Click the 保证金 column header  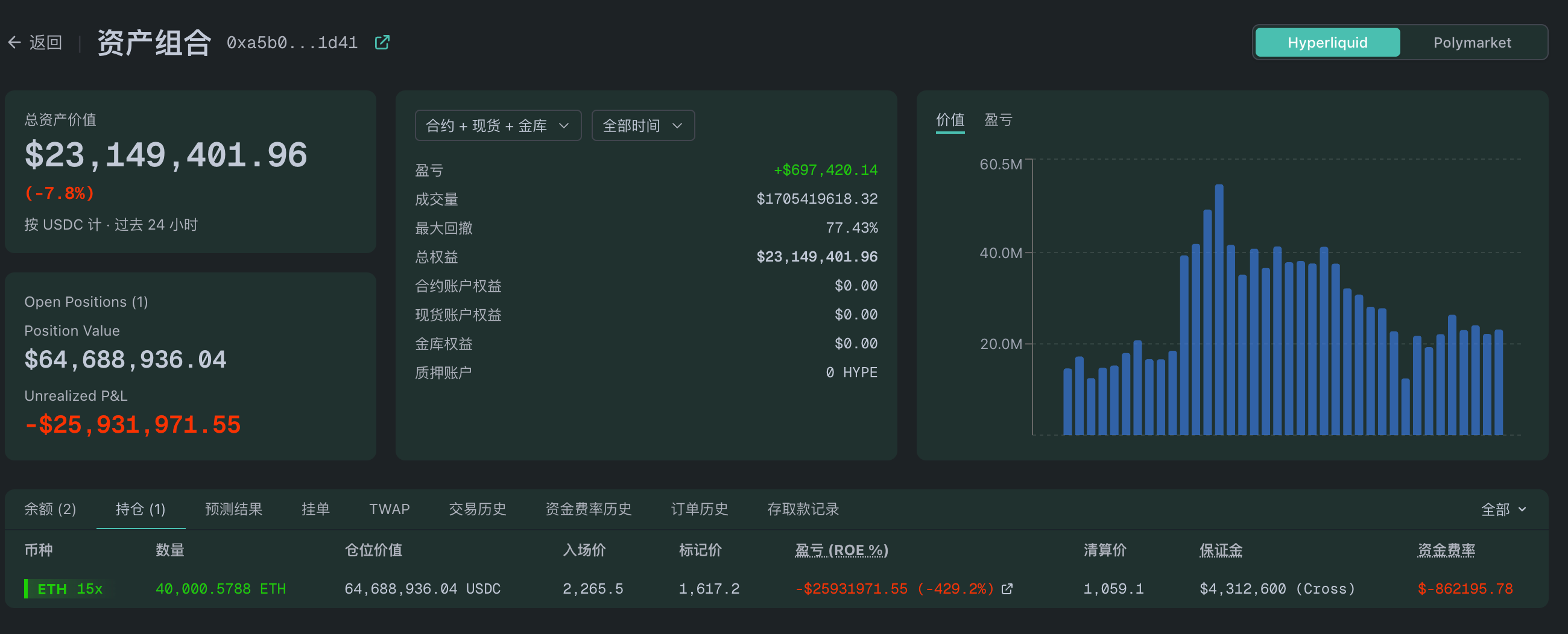pyautogui.click(x=1221, y=550)
